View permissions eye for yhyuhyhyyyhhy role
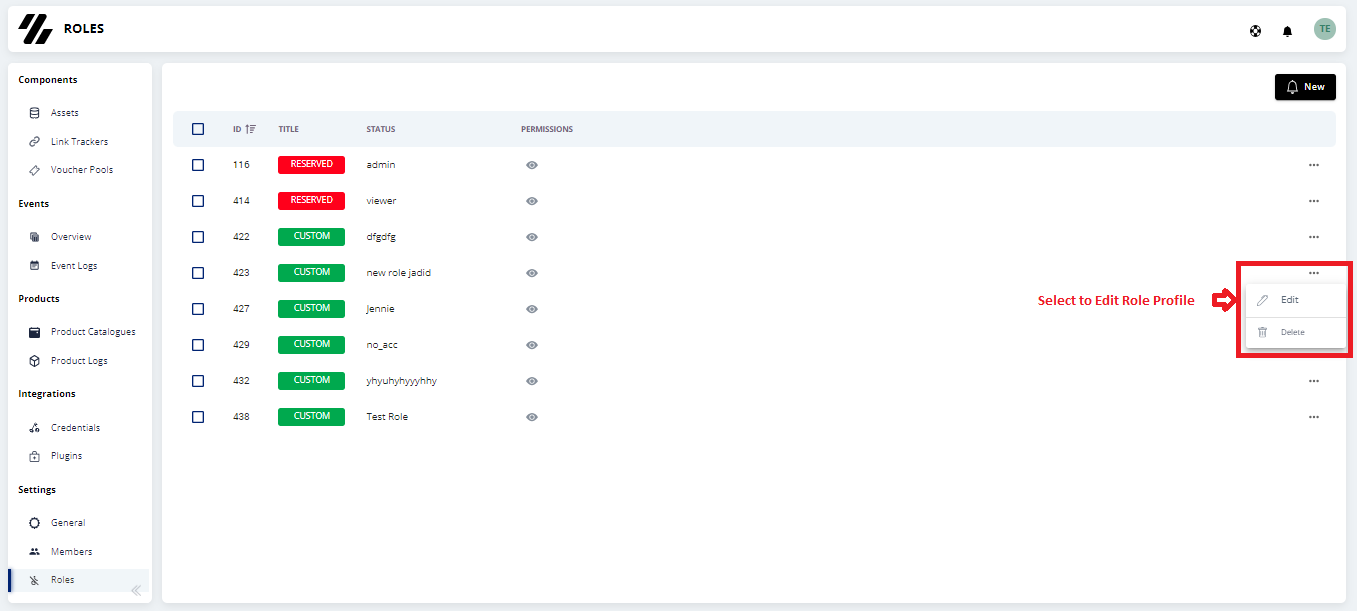The width and height of the screenshot is (1357, 611). [532, 381]
